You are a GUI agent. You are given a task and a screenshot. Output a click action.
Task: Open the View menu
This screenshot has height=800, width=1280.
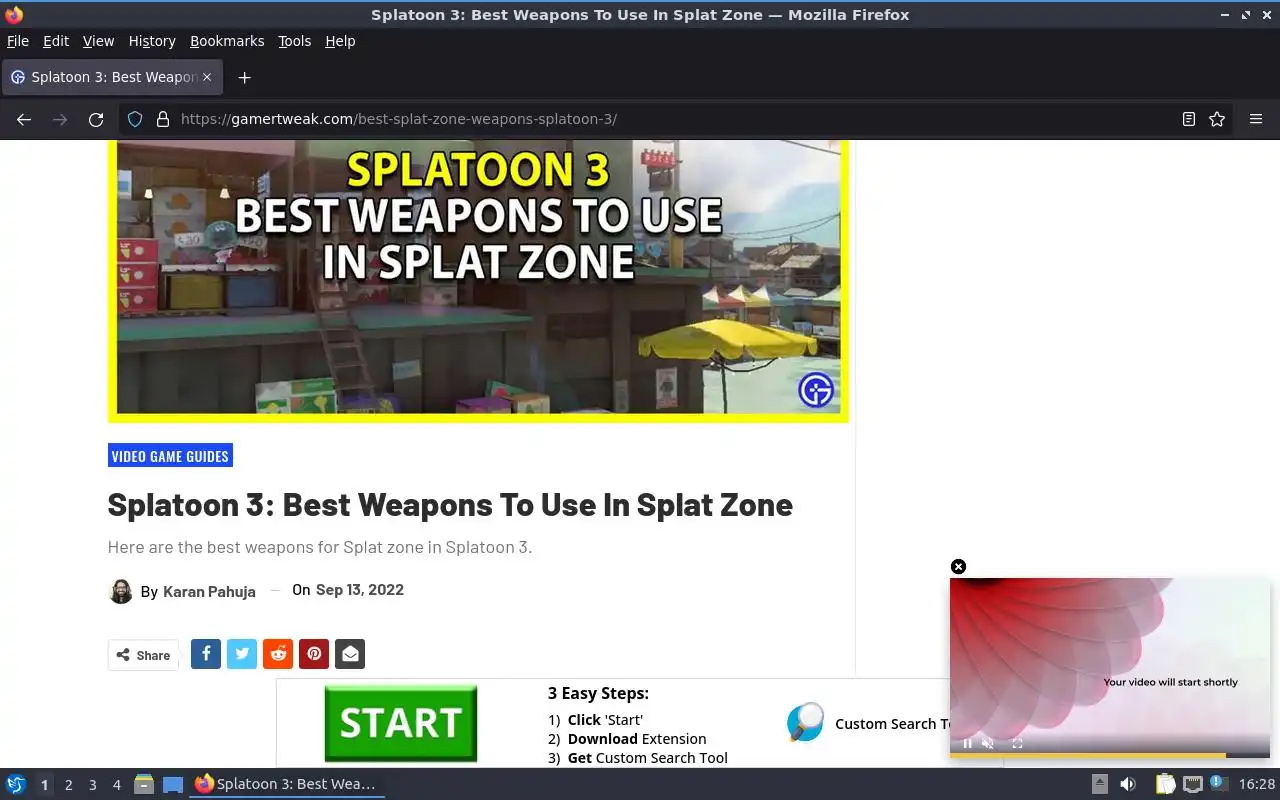(x=98, y=41)
